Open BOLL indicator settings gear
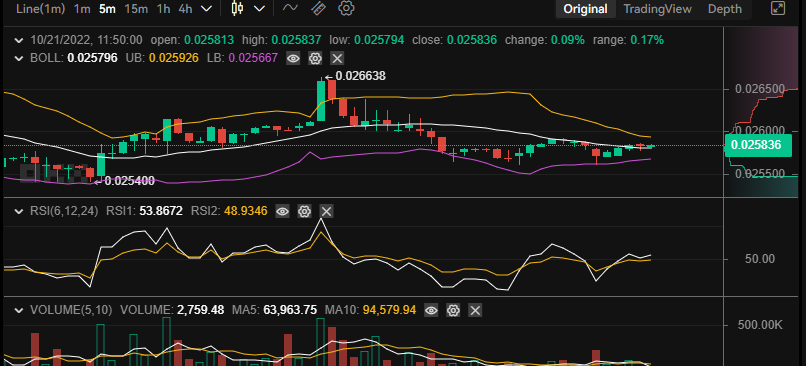 coord(315,58)
